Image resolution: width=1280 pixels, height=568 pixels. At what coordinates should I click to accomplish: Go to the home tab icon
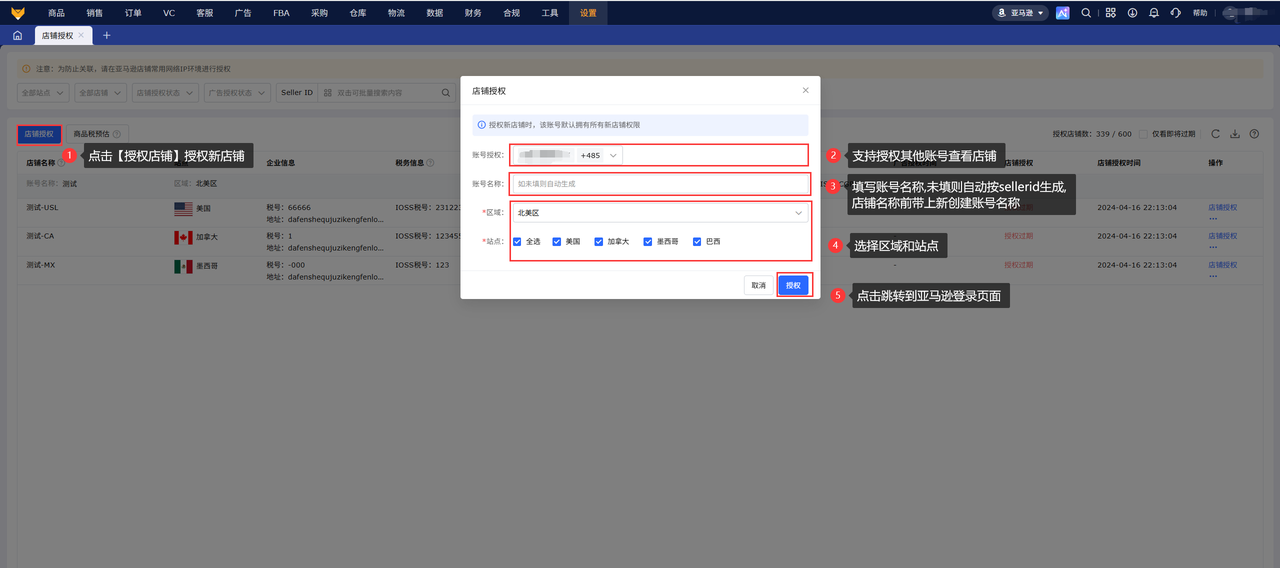17,35
